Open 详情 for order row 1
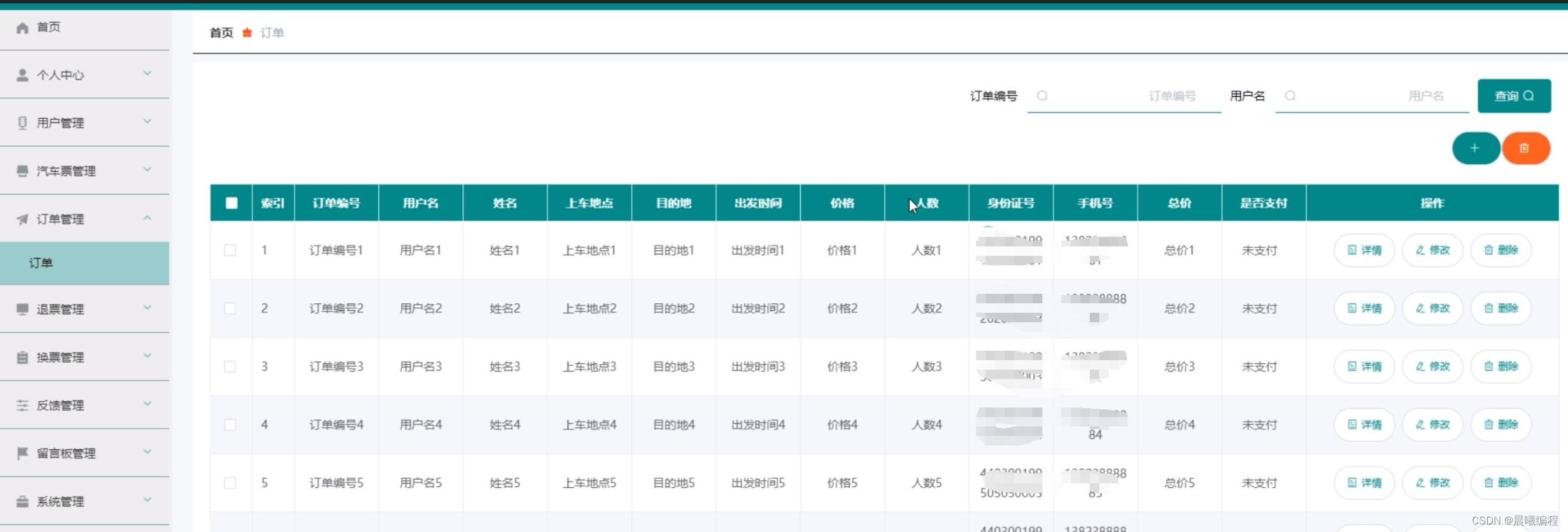This screenshot has height=532, width=1568. [1364, 250]
